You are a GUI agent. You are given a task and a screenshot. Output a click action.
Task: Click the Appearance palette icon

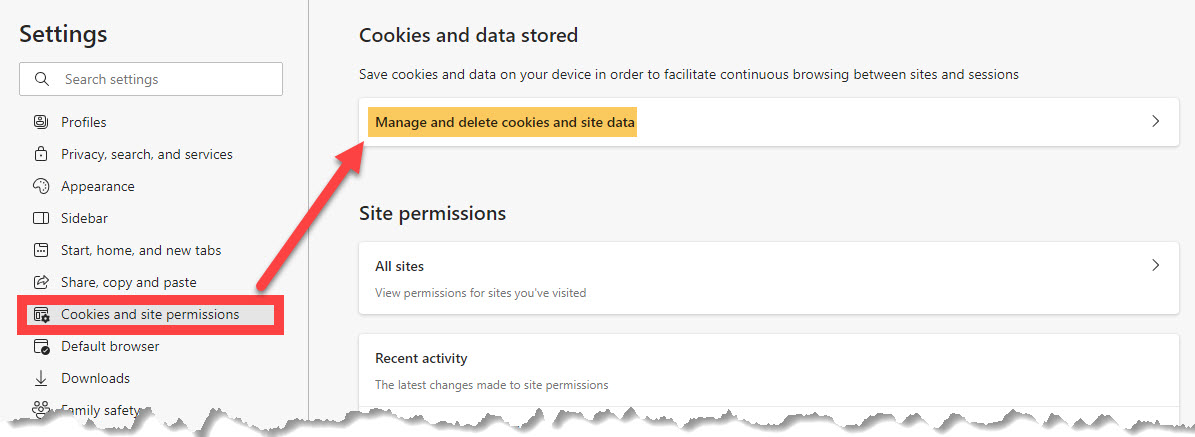point(41,186)
